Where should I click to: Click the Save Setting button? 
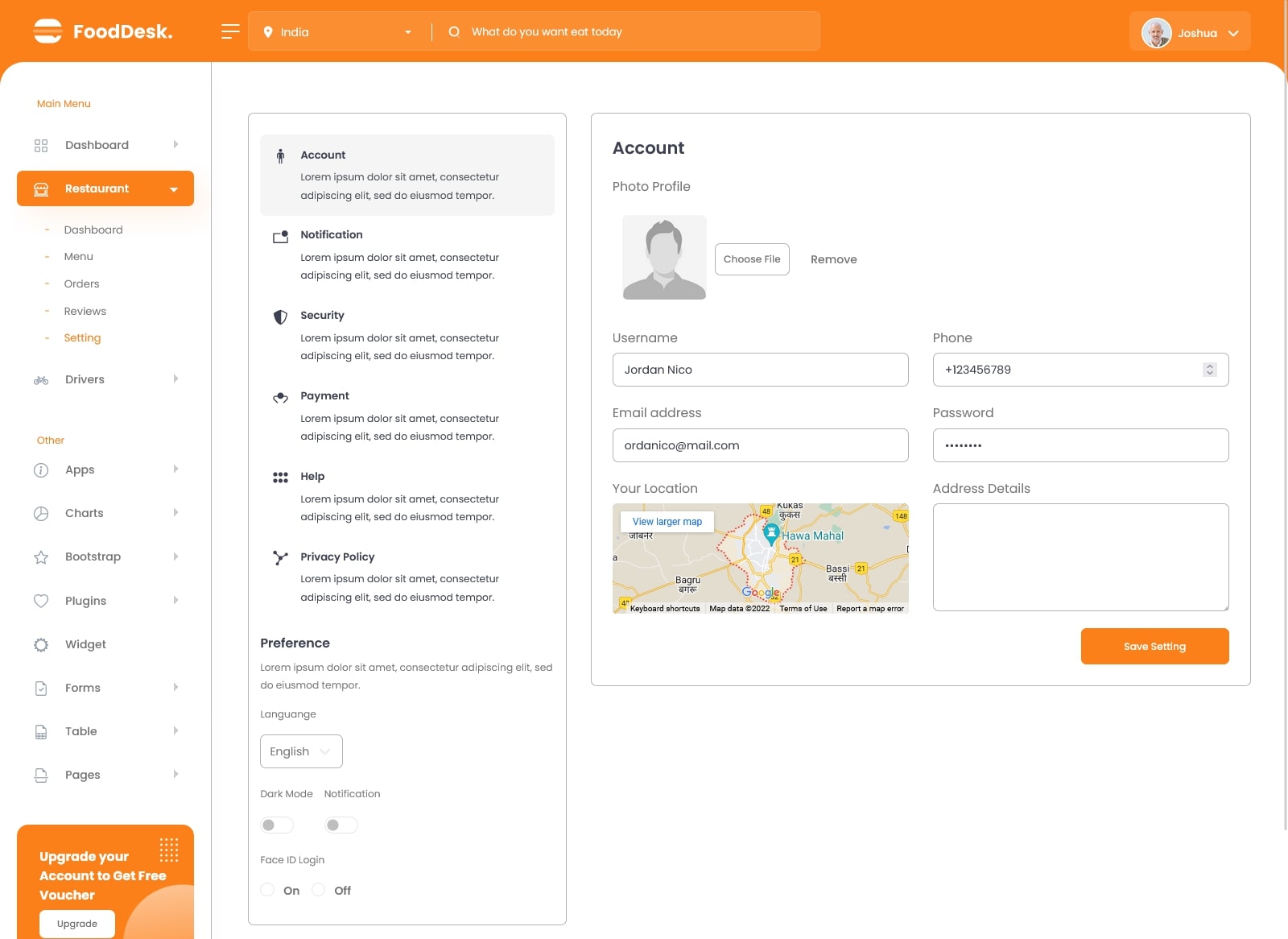point(1154,646)
